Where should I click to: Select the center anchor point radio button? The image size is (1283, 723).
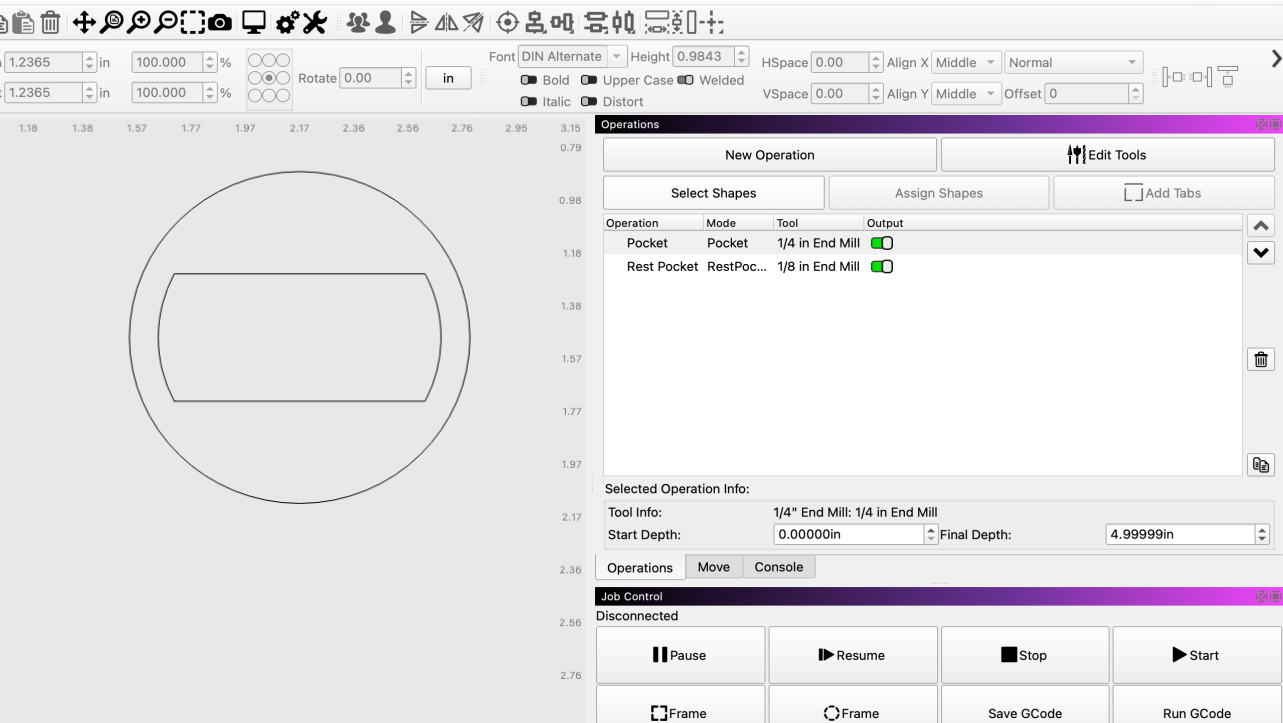click(269, 78)
